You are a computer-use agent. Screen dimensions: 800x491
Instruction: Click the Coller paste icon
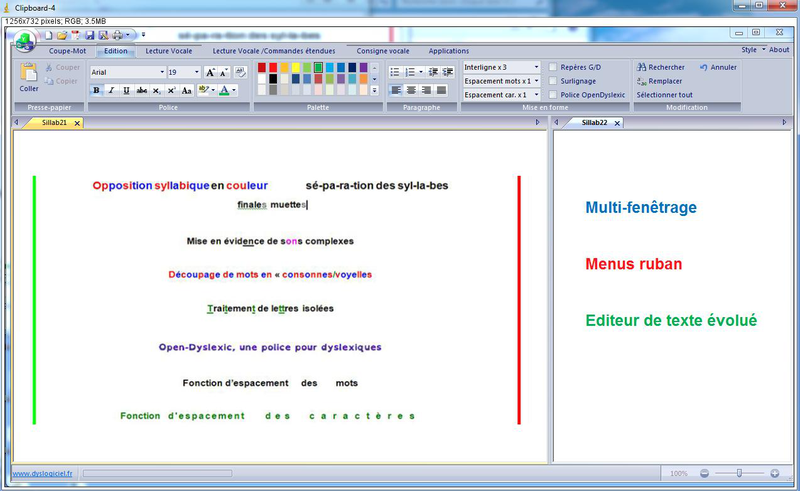(x=29, y=74)
